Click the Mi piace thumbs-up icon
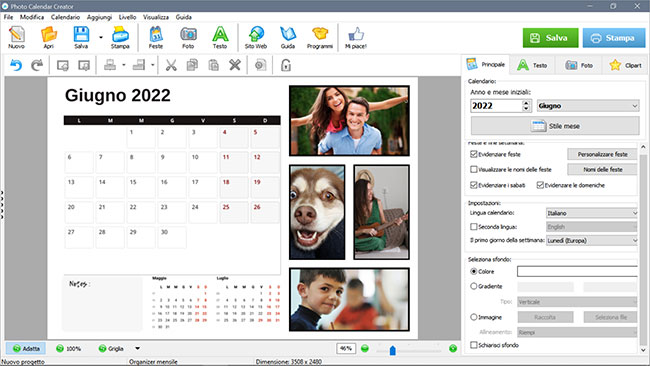 [356, 37]
